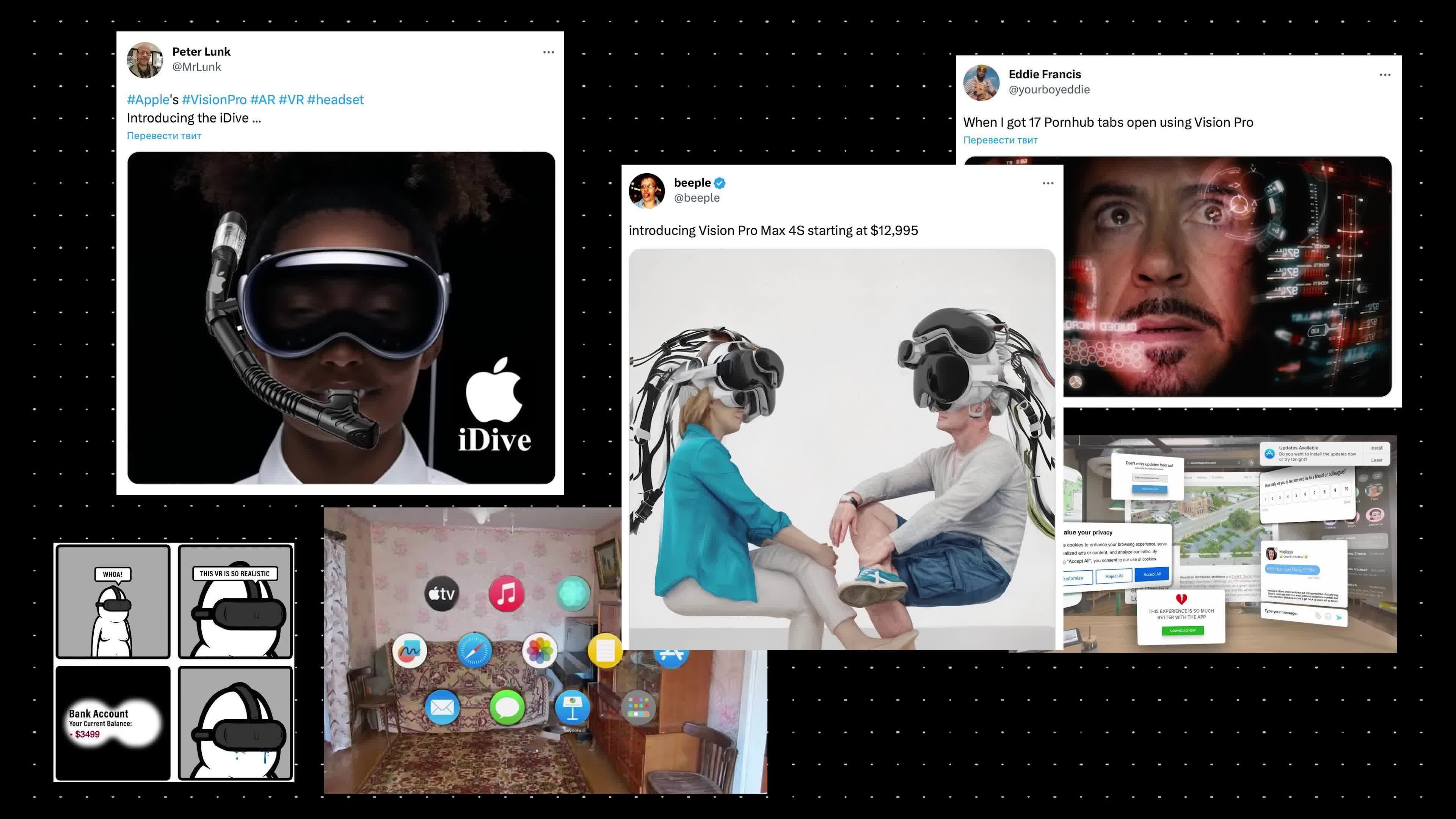Image resolution: width=1456 pixels, height=819 pixels.
Task: Click the emoji icon in chat box
Action: (x=1328, y=616)
